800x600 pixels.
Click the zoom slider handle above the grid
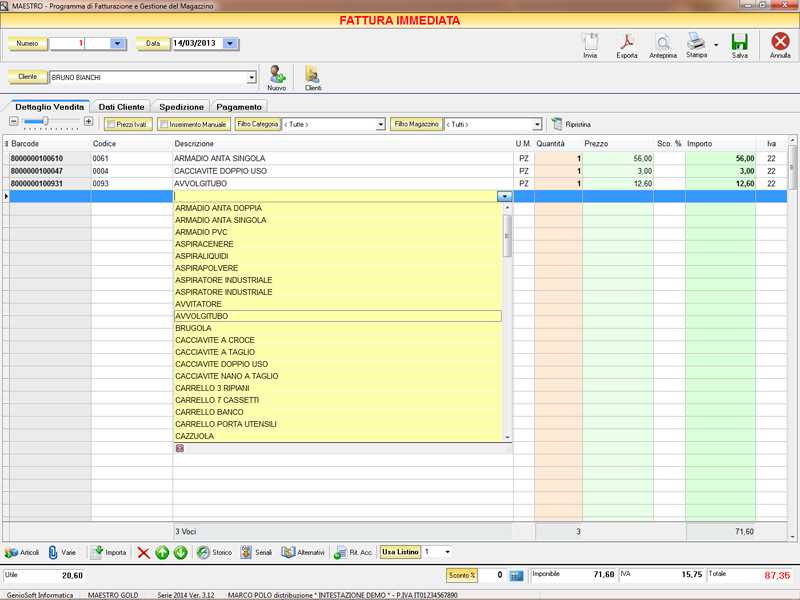click(x=44, y=121)
